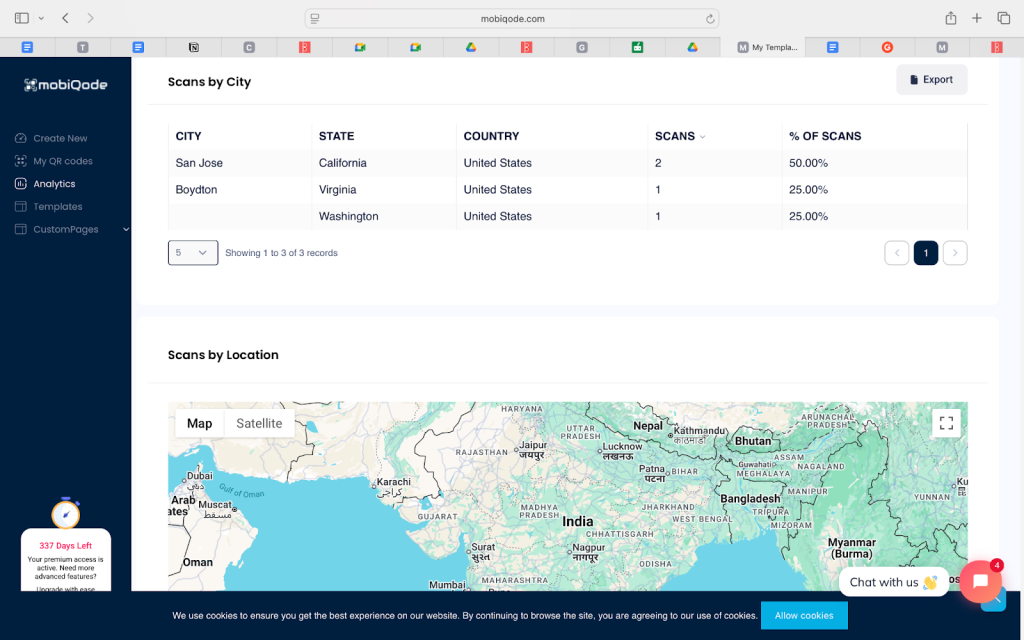Click the mobiQode logo
Viewport: 1024px width, 640px height.
(x=66, y=85)
